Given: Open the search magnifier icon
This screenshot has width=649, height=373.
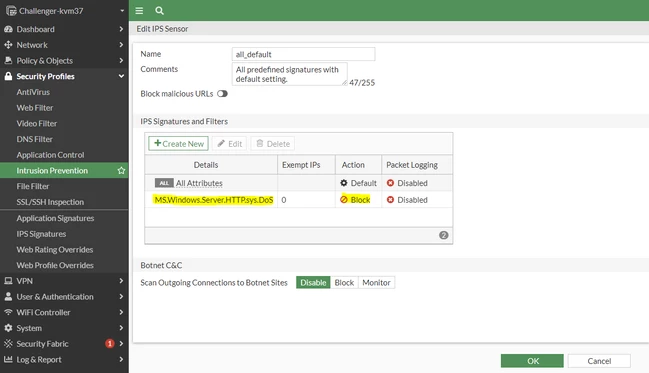Looking at the screenshot, I should pos(159,11).
